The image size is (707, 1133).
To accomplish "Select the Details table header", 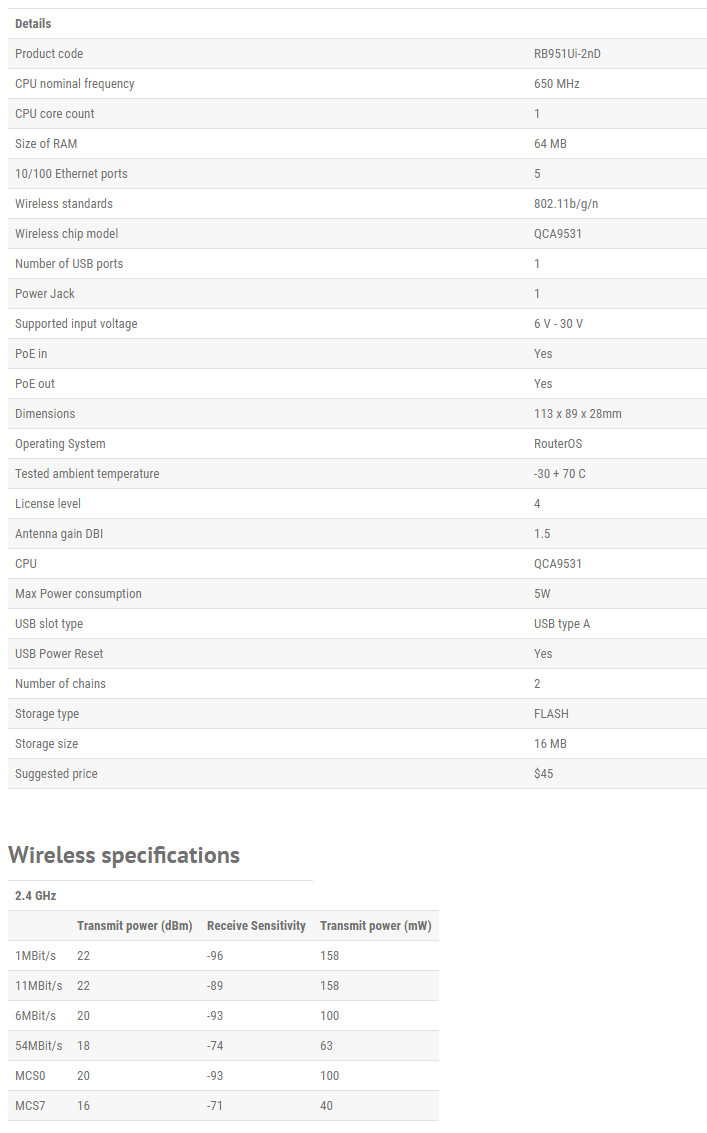I will click(33, 24).
